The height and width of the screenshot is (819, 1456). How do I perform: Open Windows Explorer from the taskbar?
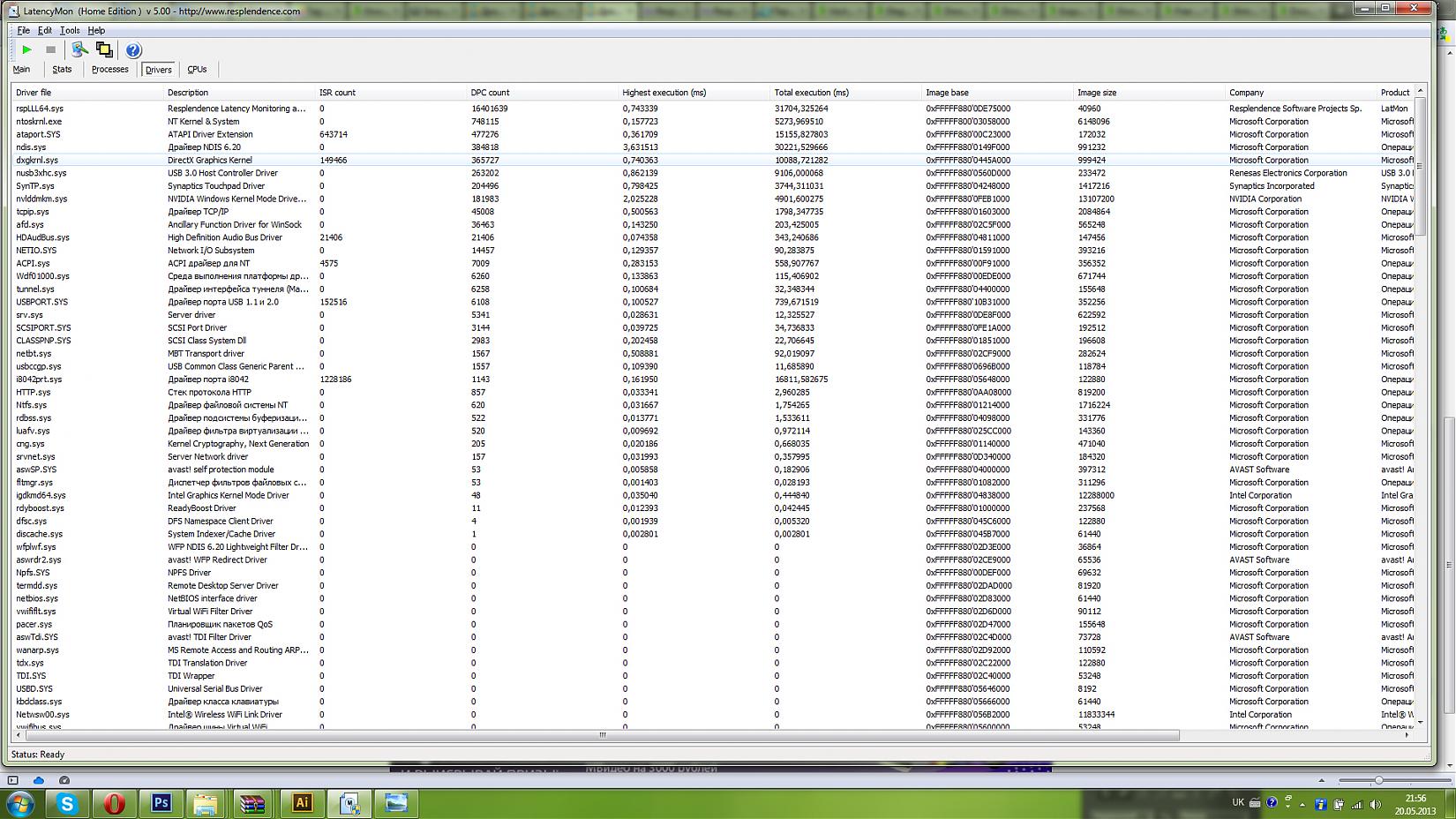206,803
